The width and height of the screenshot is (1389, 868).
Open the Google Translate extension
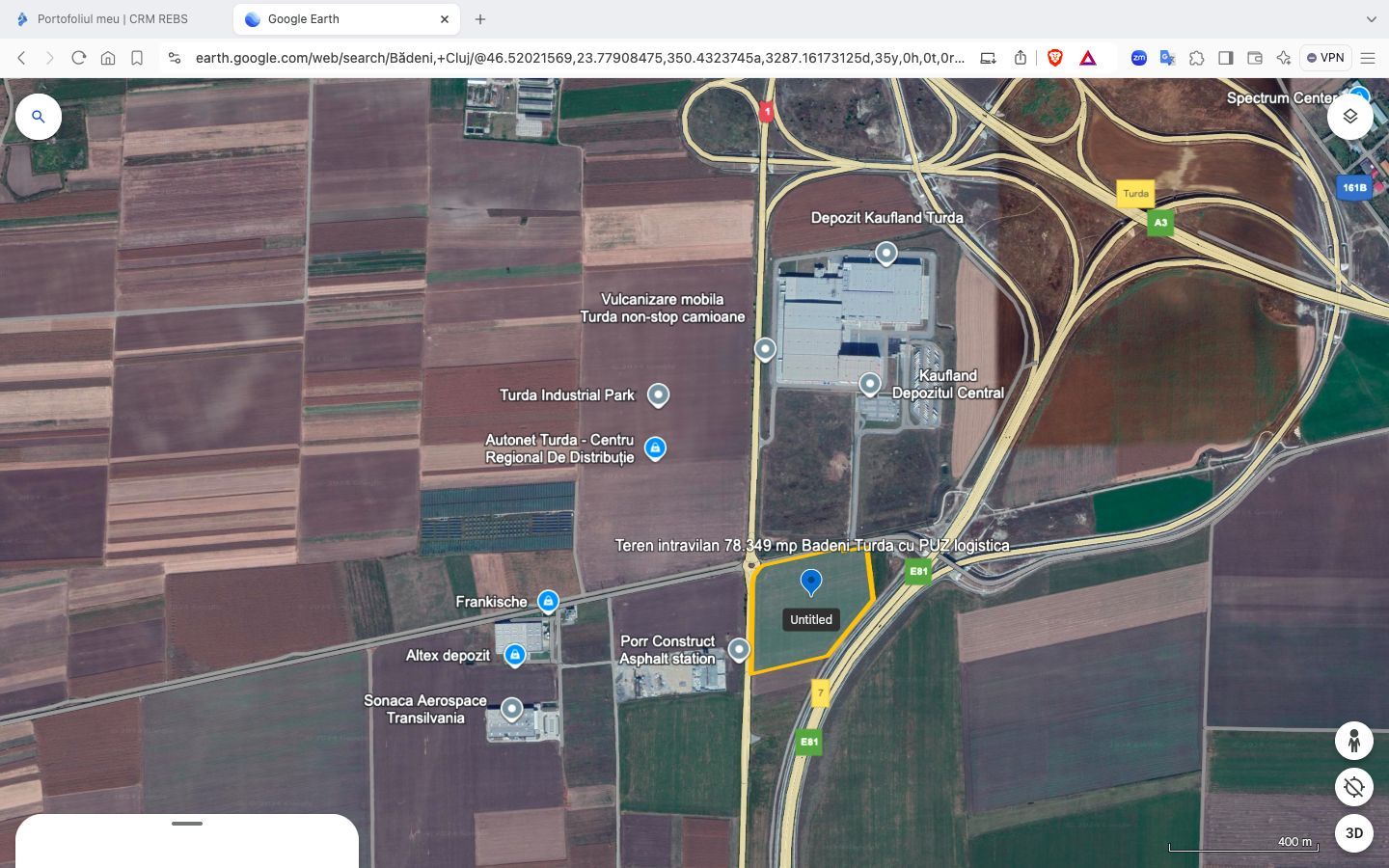(x=1167, y=58)
